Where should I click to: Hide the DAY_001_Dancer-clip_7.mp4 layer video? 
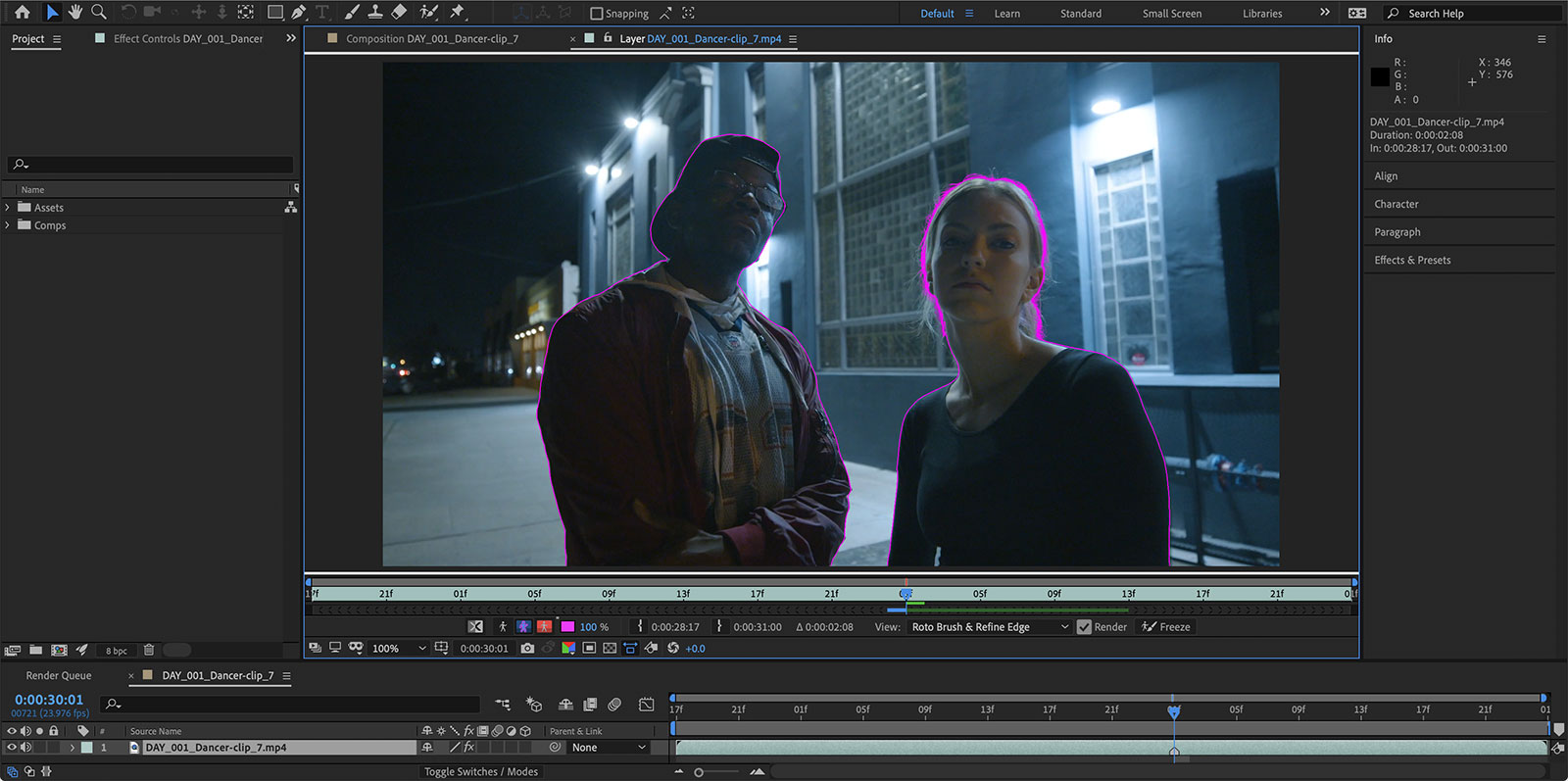pyautogui.click(x=12, y=748)
